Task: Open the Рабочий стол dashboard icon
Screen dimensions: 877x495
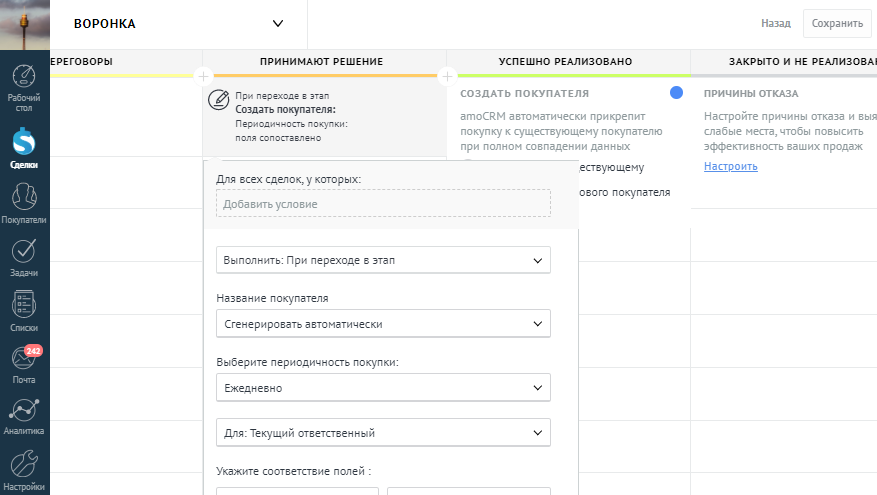Action: click(24, 85)
